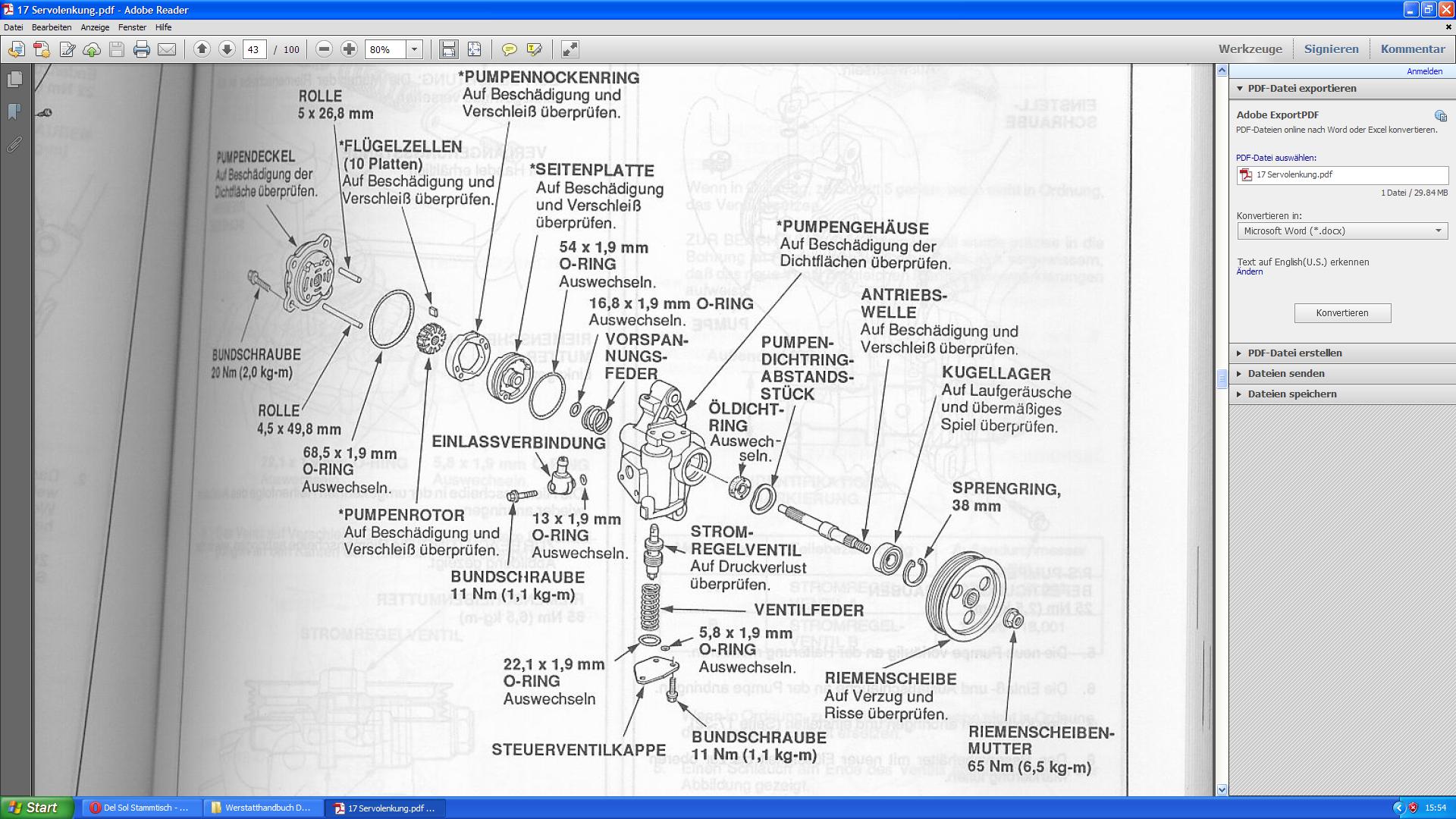Go to previous page arrow
The height and width of the screenshot is (819, 1456).
click(202, 49)
